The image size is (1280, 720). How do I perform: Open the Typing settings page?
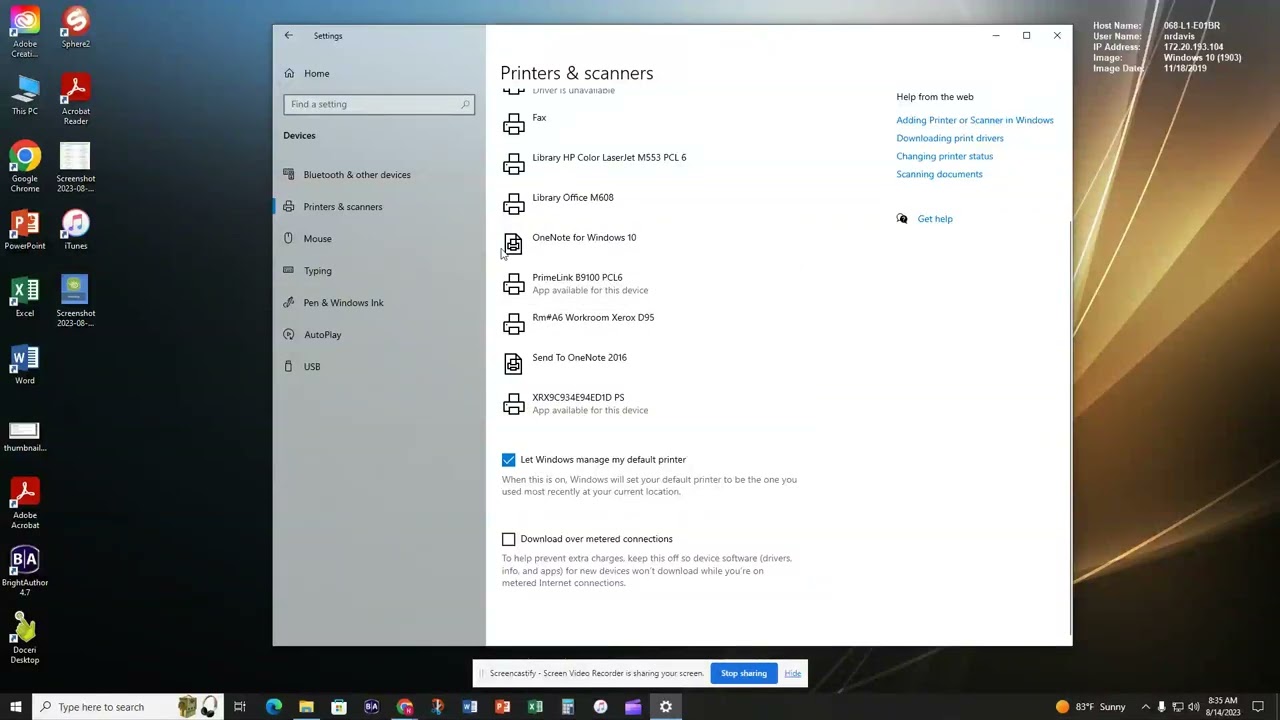[378, 271]
